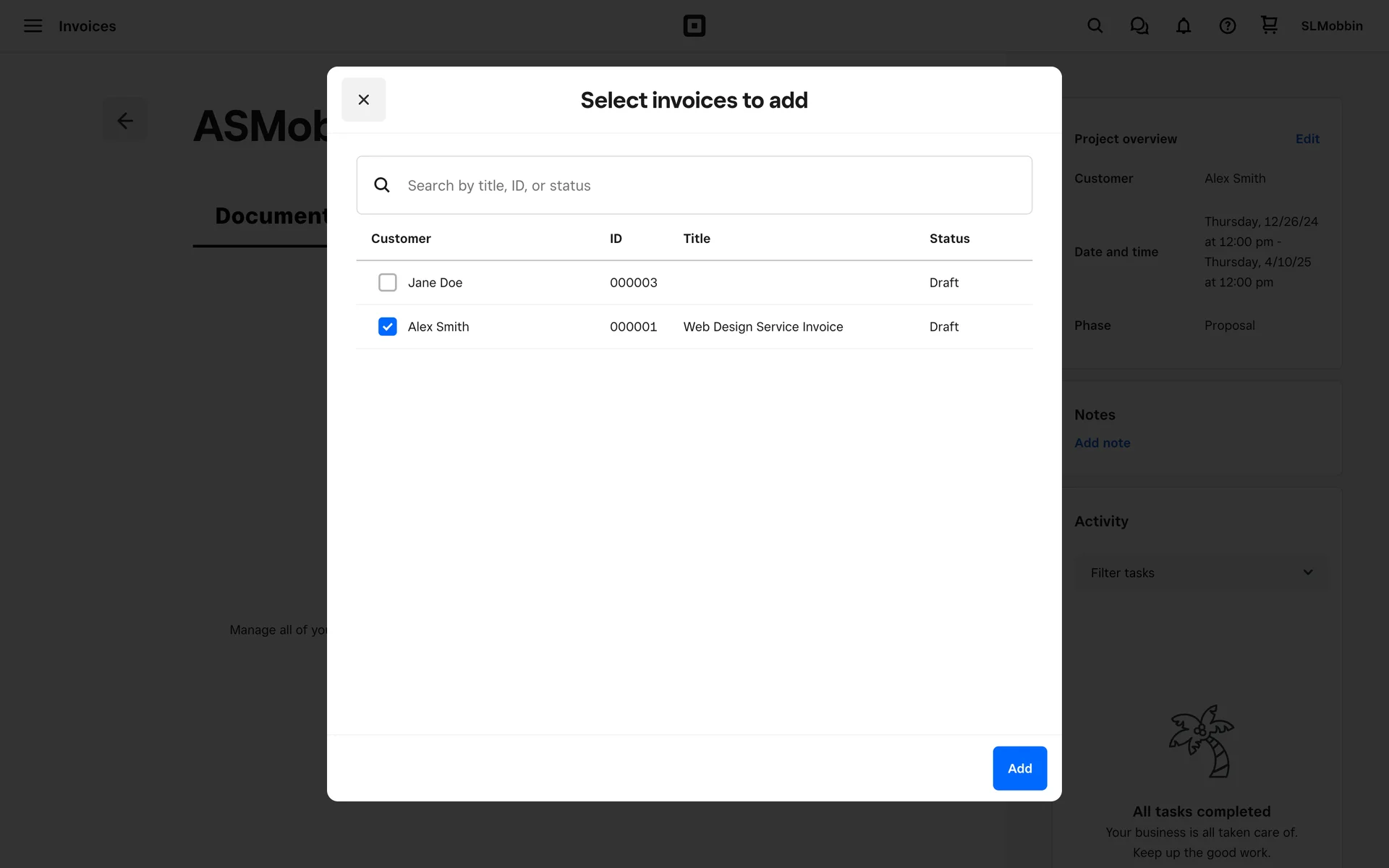Focus the Search by title, ID, or status field
This screenshot has width=1389, height=868.
pos(709,185)
